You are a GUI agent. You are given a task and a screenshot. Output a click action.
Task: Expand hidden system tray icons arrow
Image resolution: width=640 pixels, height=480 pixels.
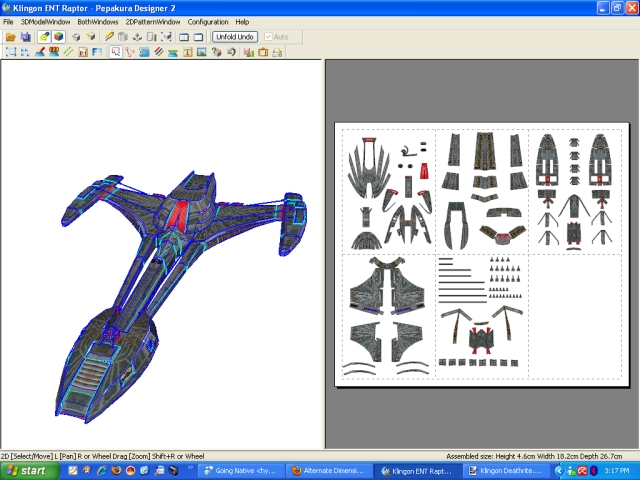[x=559, y=471]
